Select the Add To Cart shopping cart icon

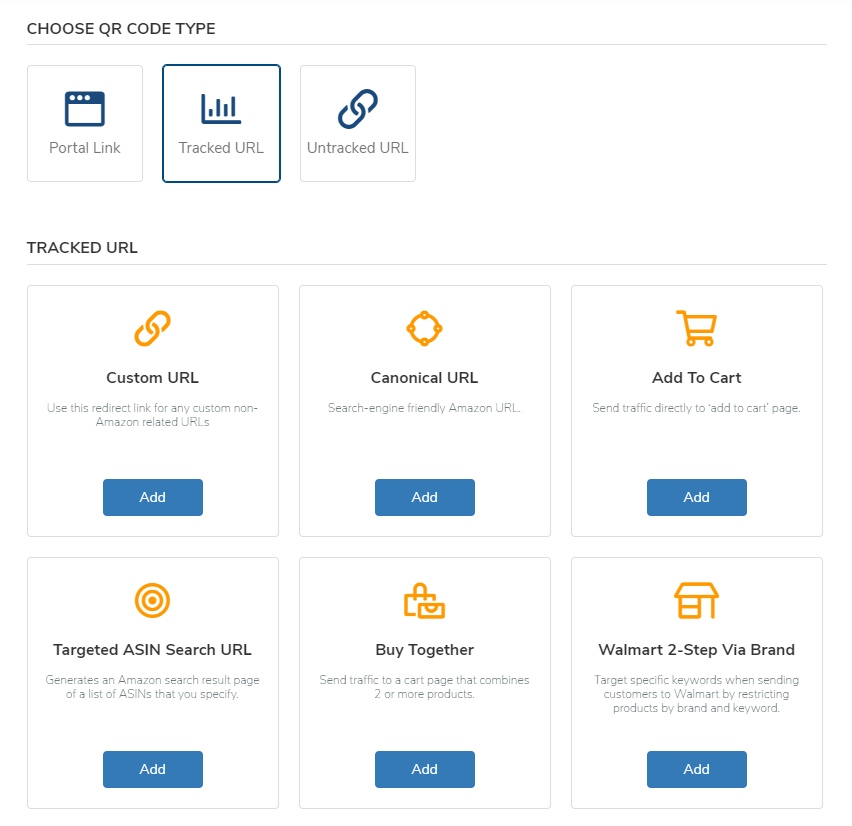(x=696, y=328)
